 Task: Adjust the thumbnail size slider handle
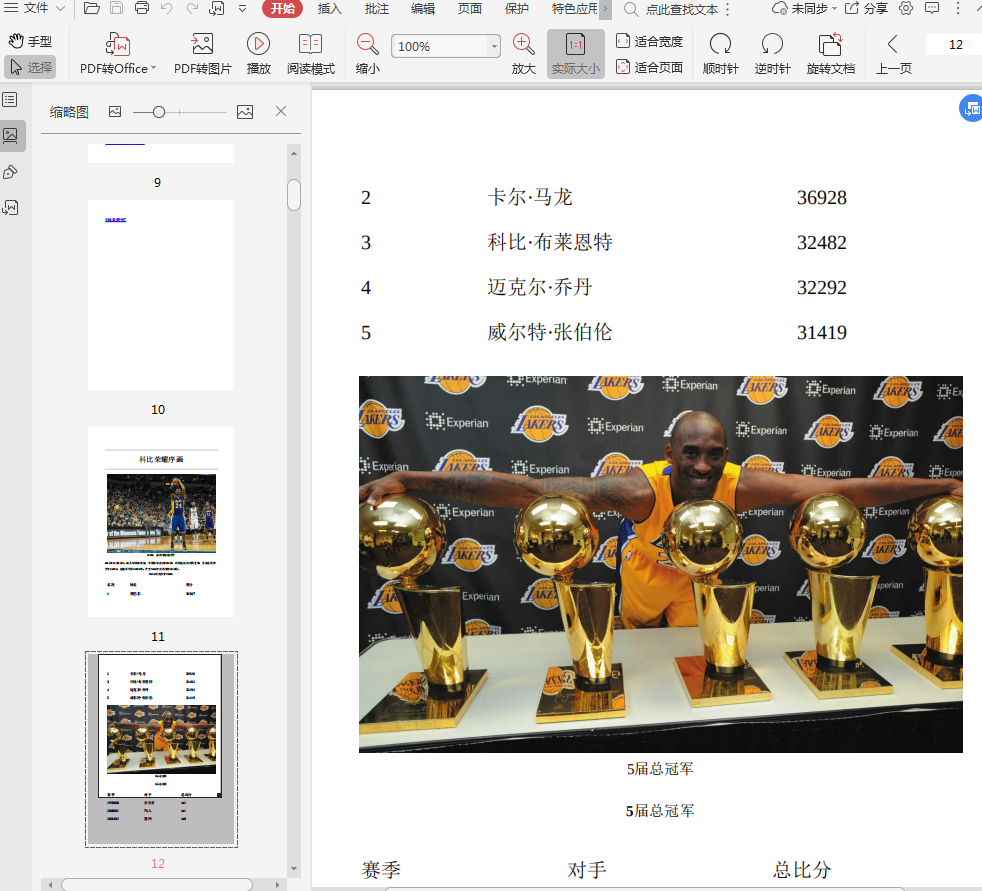pyautogui.click(x=158, y=112)
